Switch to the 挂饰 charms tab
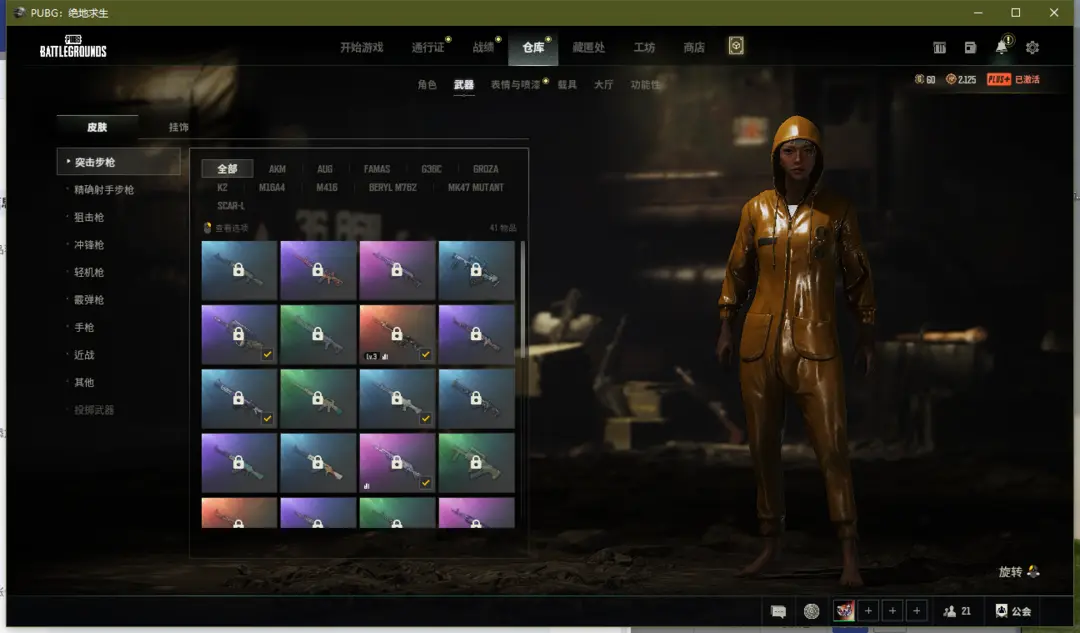The image size is (1080, 633). (x=178, y=127)
